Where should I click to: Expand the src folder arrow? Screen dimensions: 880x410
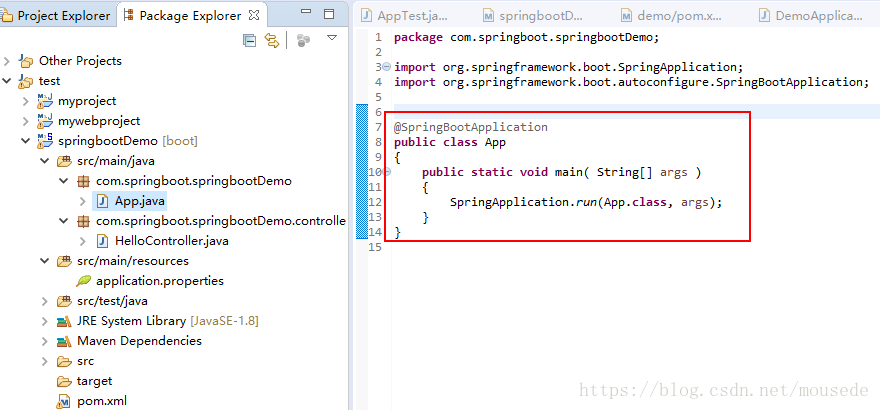[x=45, y=361]
